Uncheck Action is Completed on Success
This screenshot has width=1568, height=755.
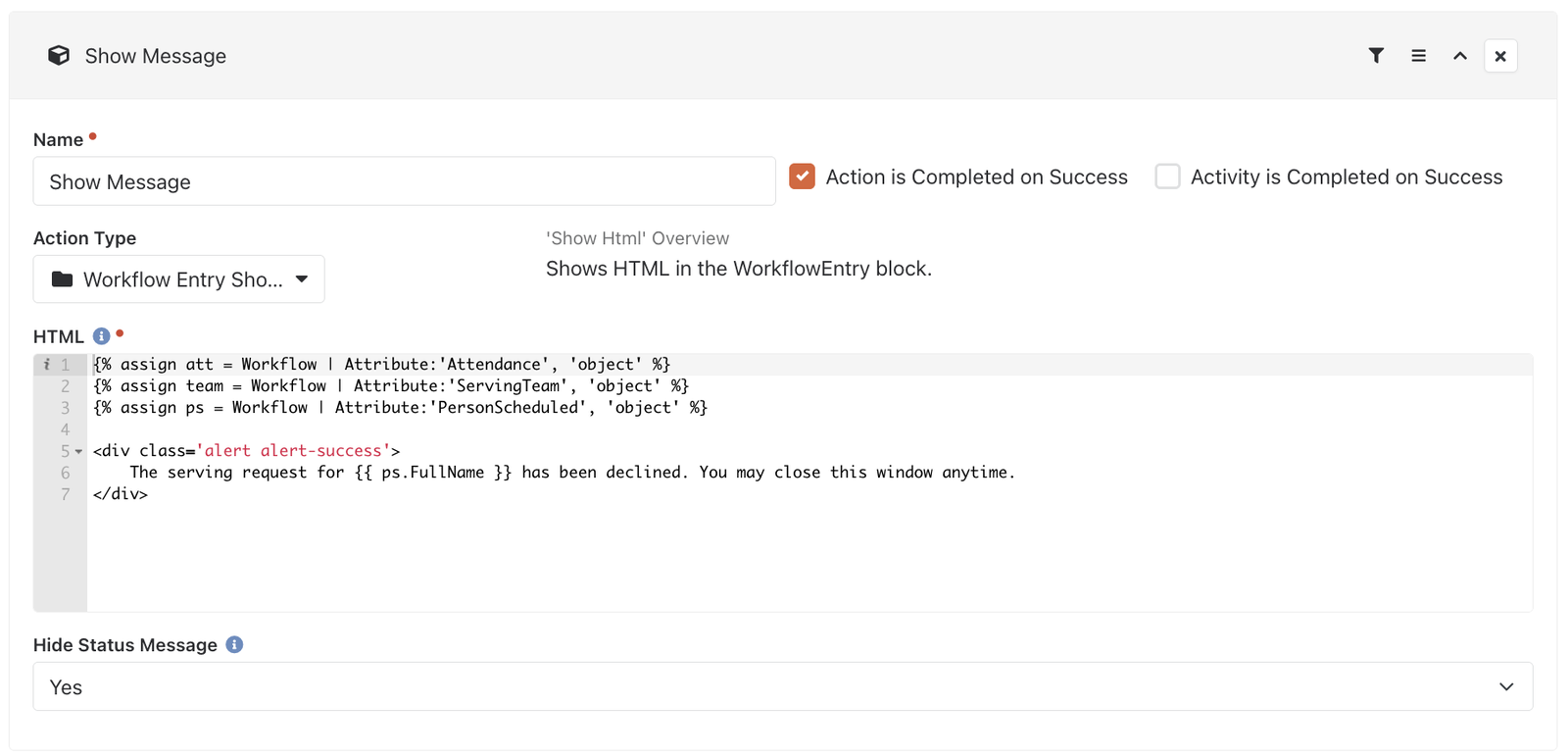802,176
